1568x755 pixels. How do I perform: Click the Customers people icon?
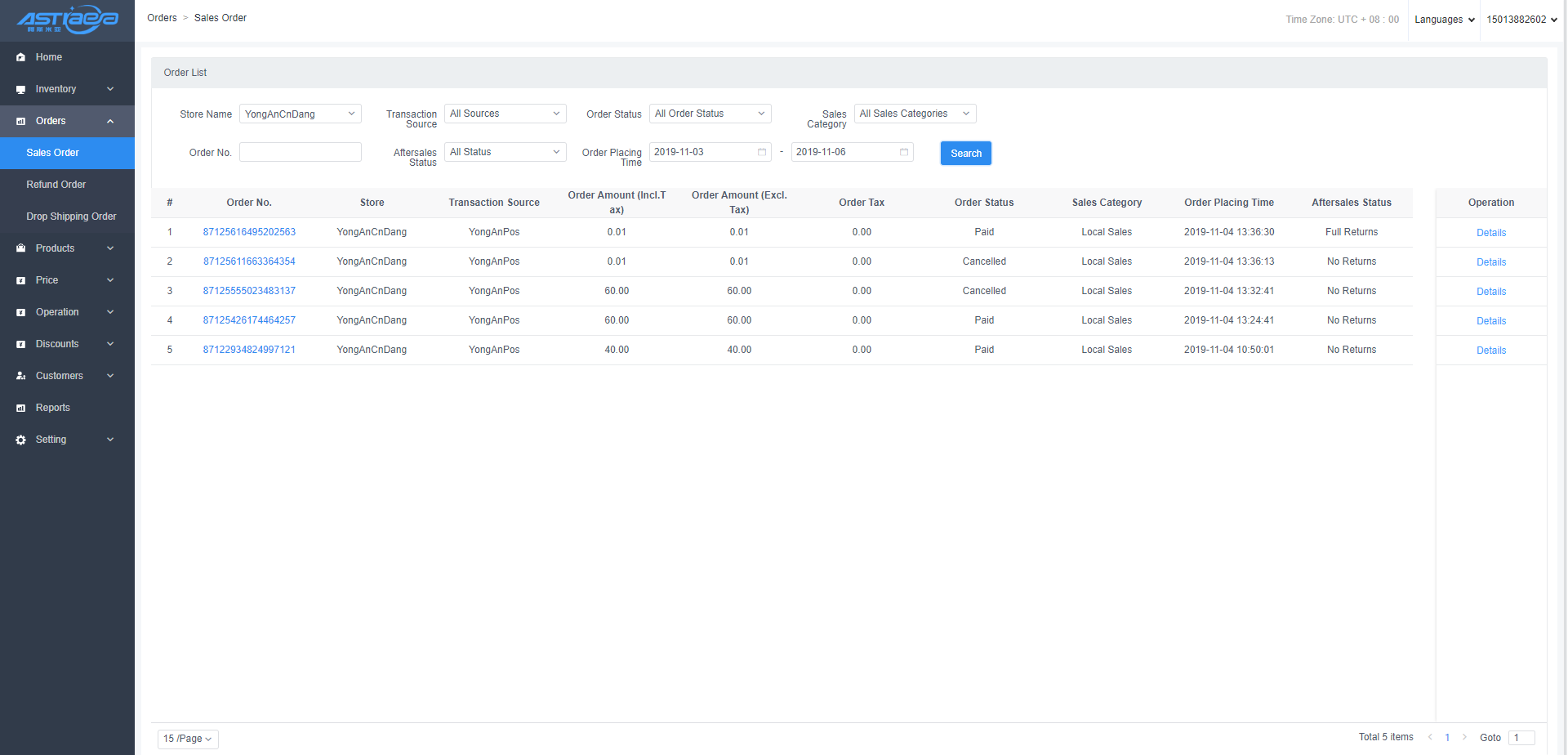pos(21,376)
